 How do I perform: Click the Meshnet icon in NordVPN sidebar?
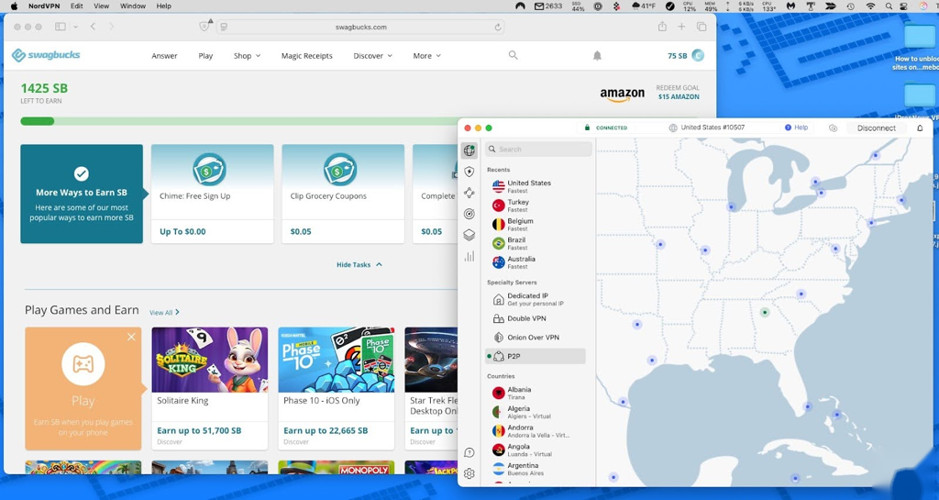click(469, 193)
